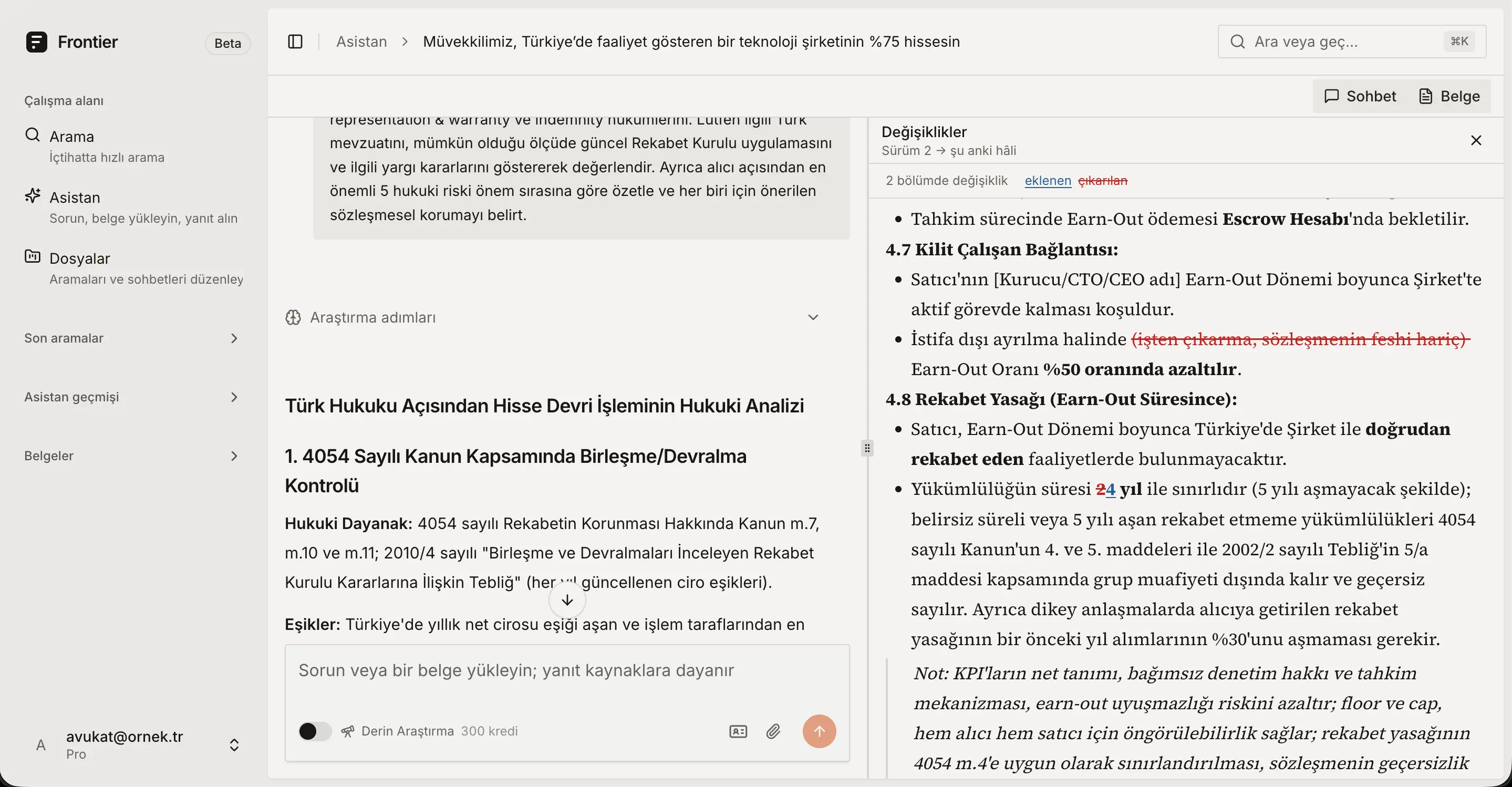Open Arama search workspace item
This screenshot has width=1512, height=787.
134,146
